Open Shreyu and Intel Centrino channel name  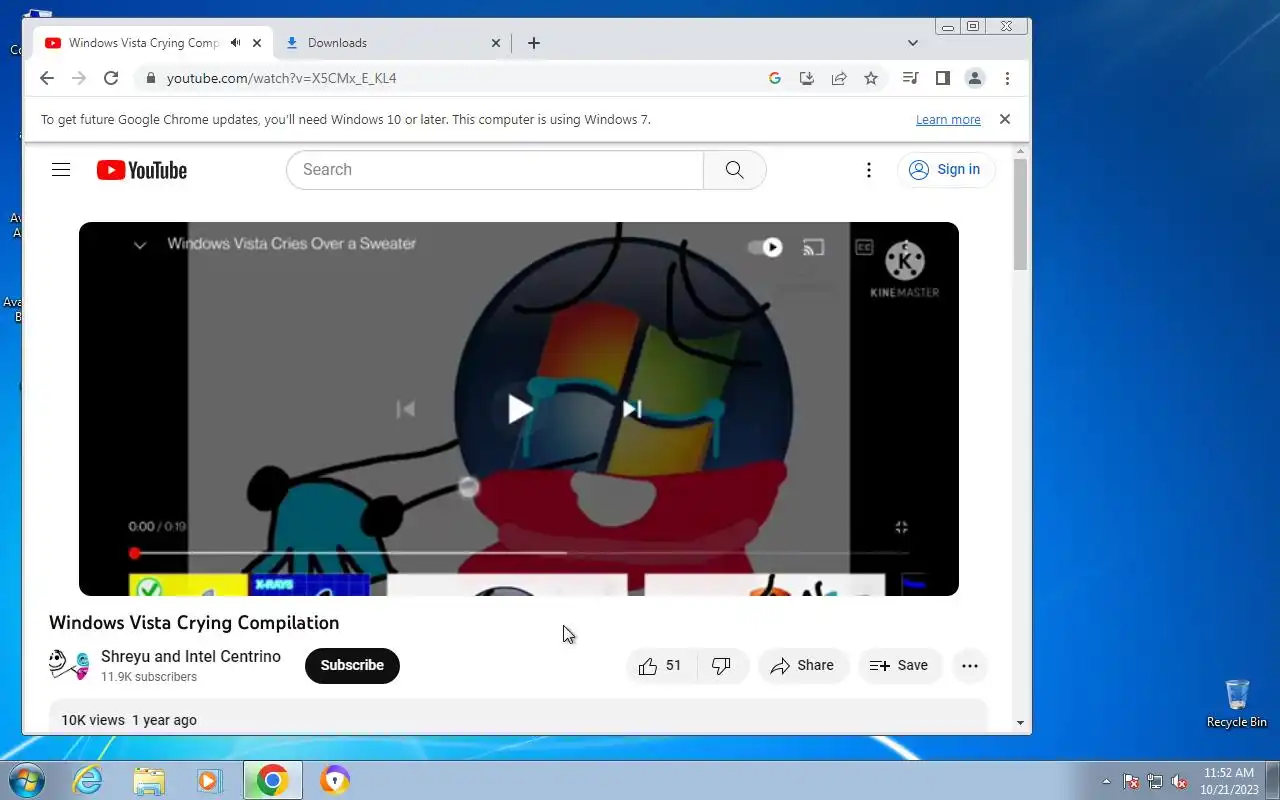191,657
